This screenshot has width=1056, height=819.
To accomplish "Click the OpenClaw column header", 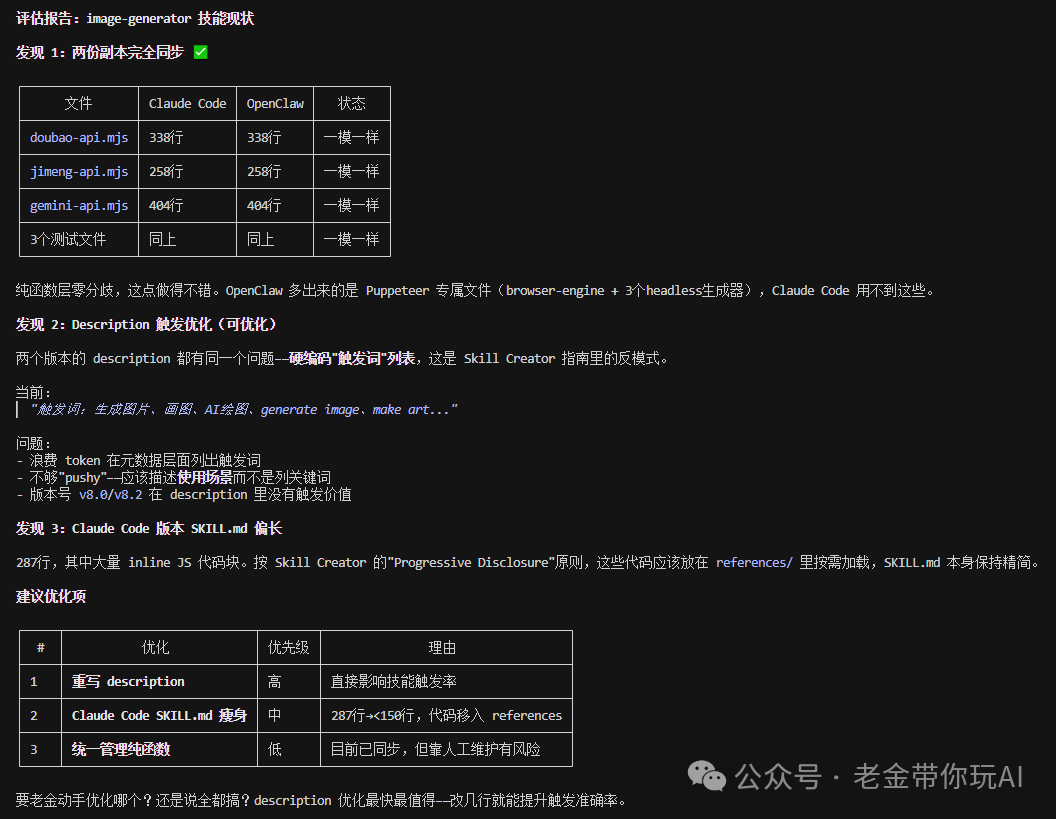I will (275, 103).
